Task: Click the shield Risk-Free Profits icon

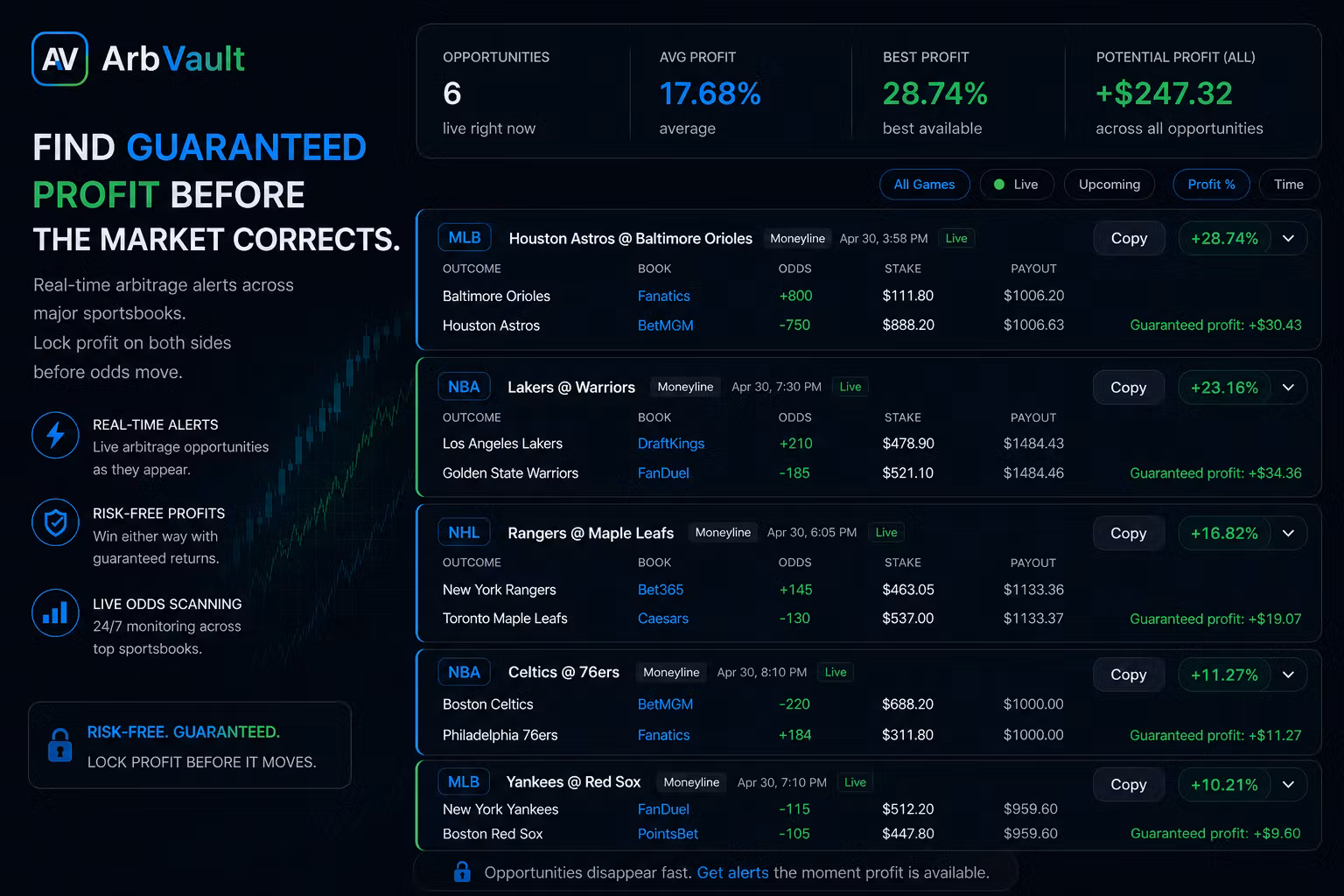Action: (55, 522)
